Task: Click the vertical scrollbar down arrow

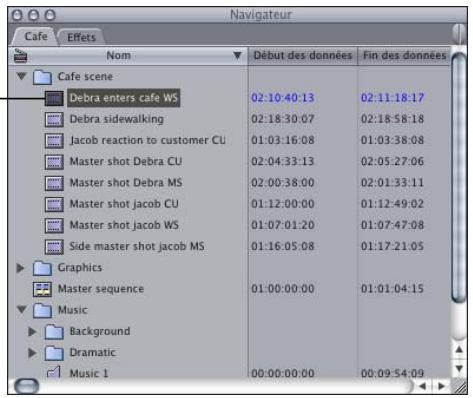Action: point(459,368)
